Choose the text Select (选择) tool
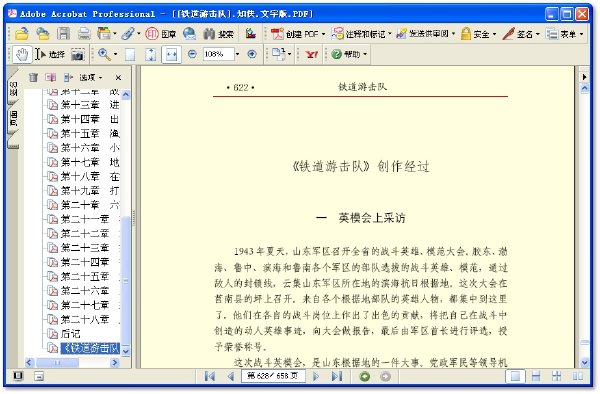600x394 pixels. point(51,55)
